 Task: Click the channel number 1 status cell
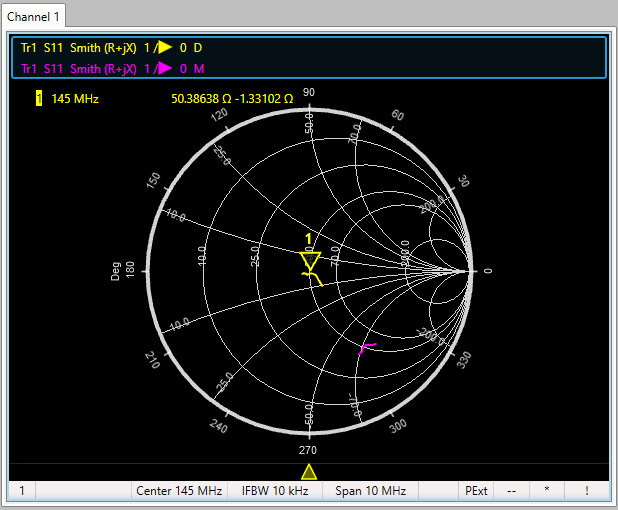click(21, 491)
